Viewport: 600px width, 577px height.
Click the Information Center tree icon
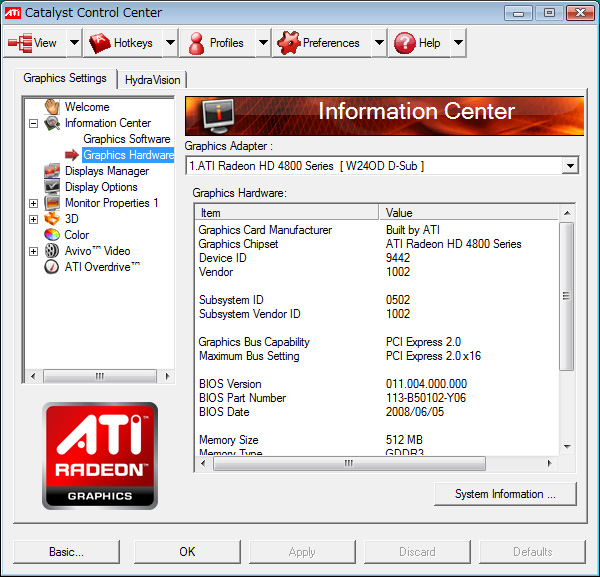coord(52,123)
